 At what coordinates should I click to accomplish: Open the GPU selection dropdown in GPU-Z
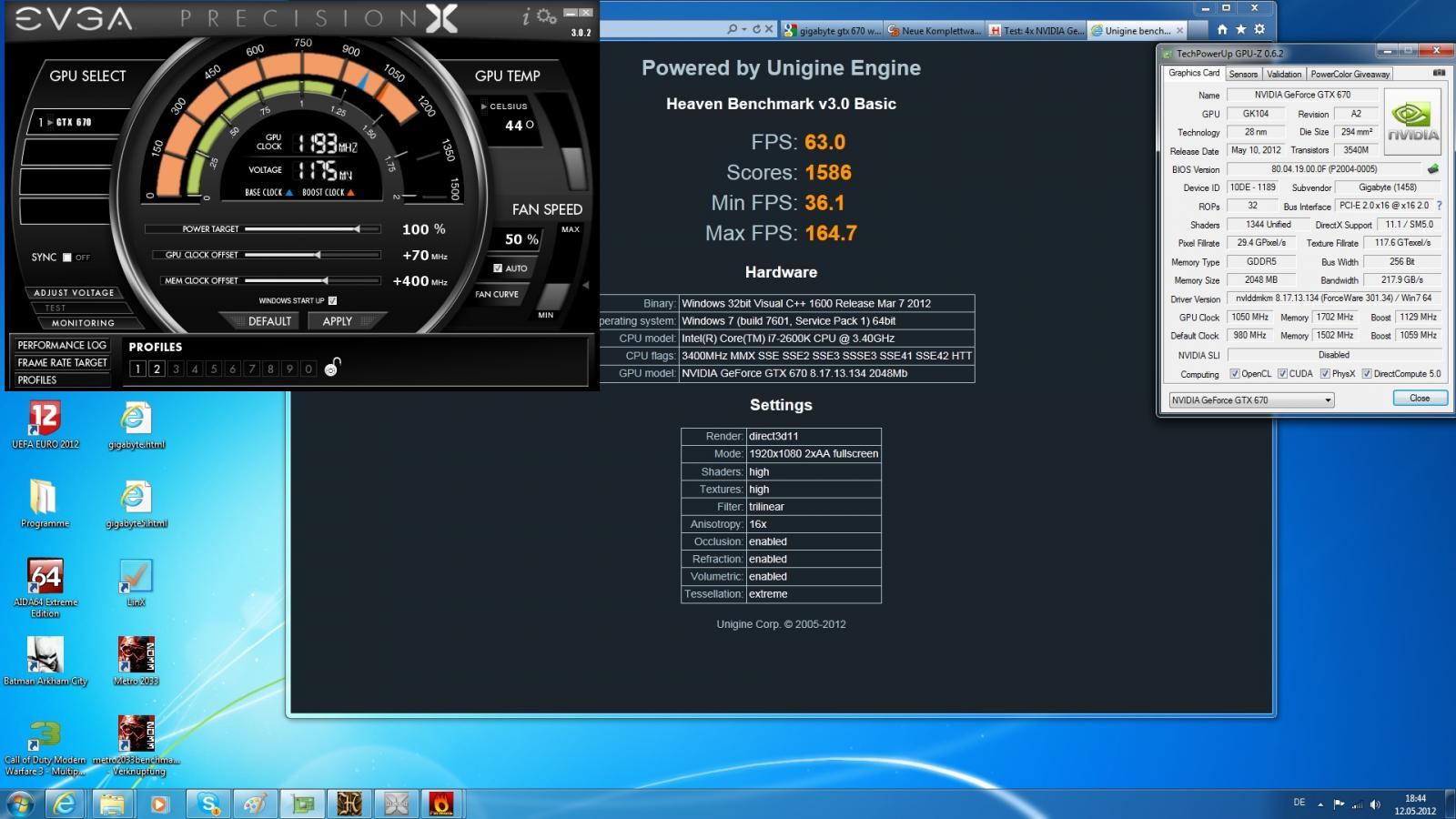1251,400
